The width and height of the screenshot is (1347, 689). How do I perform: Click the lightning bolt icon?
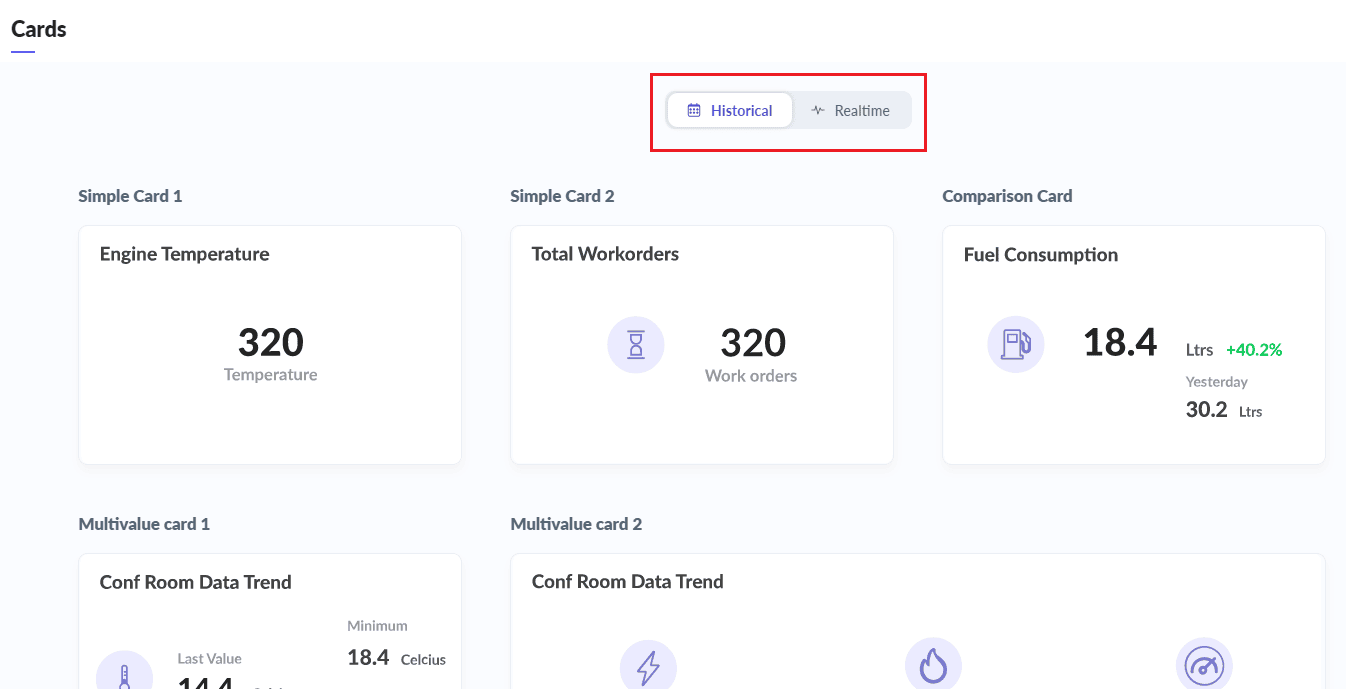point(648,666)
